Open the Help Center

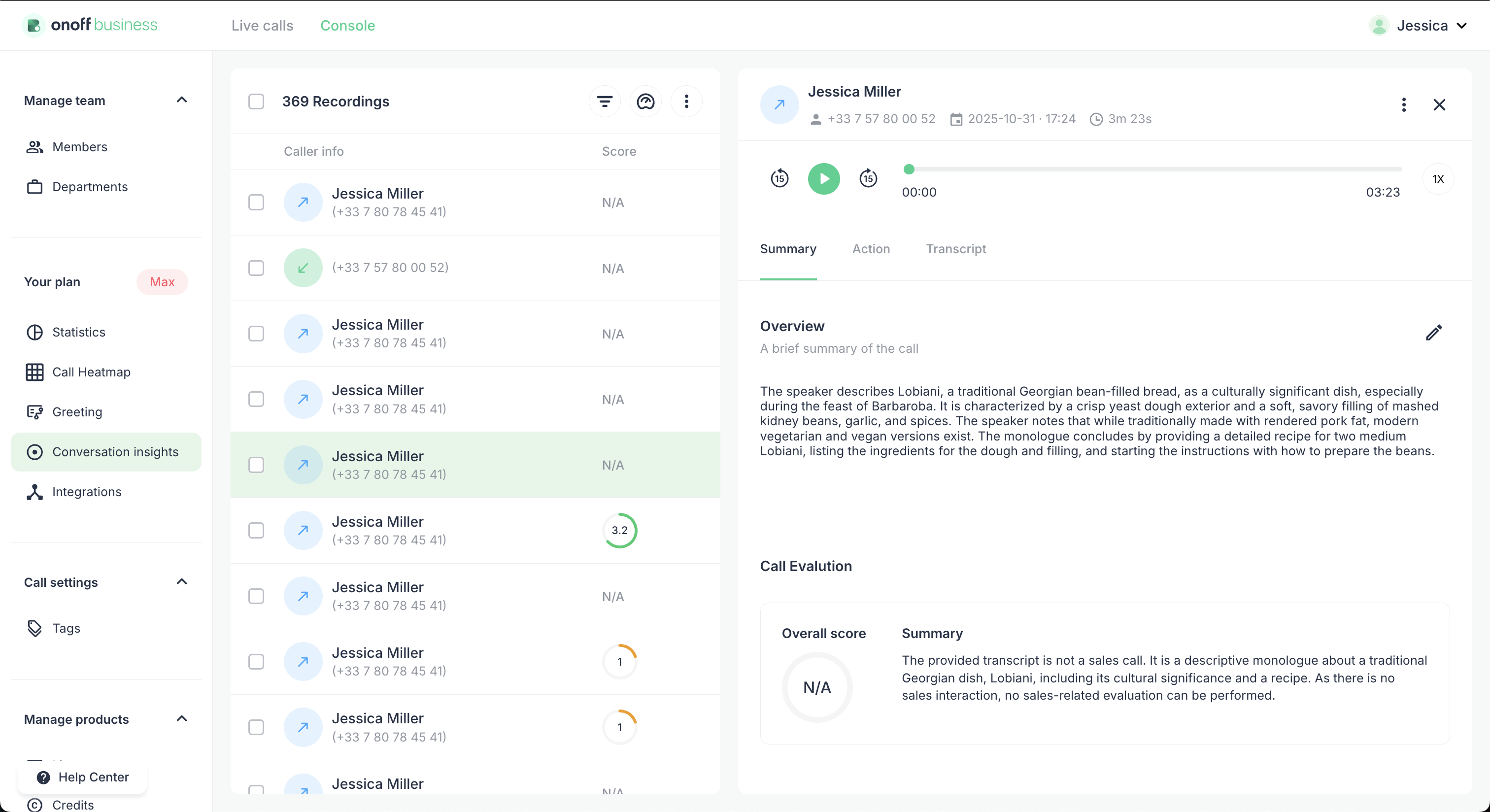83,777
